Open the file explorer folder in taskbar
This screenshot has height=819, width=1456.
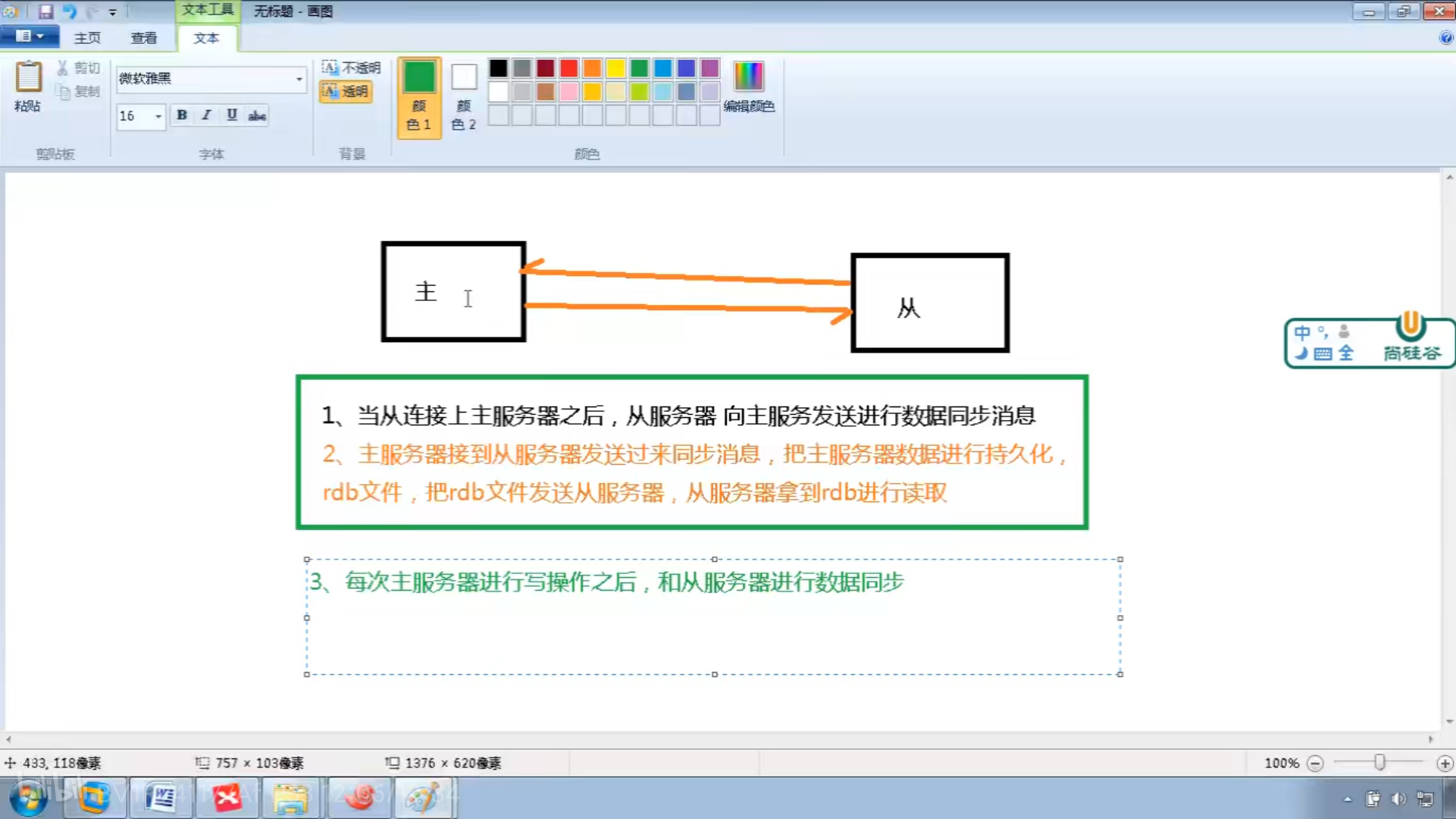[x=291, y=798]
